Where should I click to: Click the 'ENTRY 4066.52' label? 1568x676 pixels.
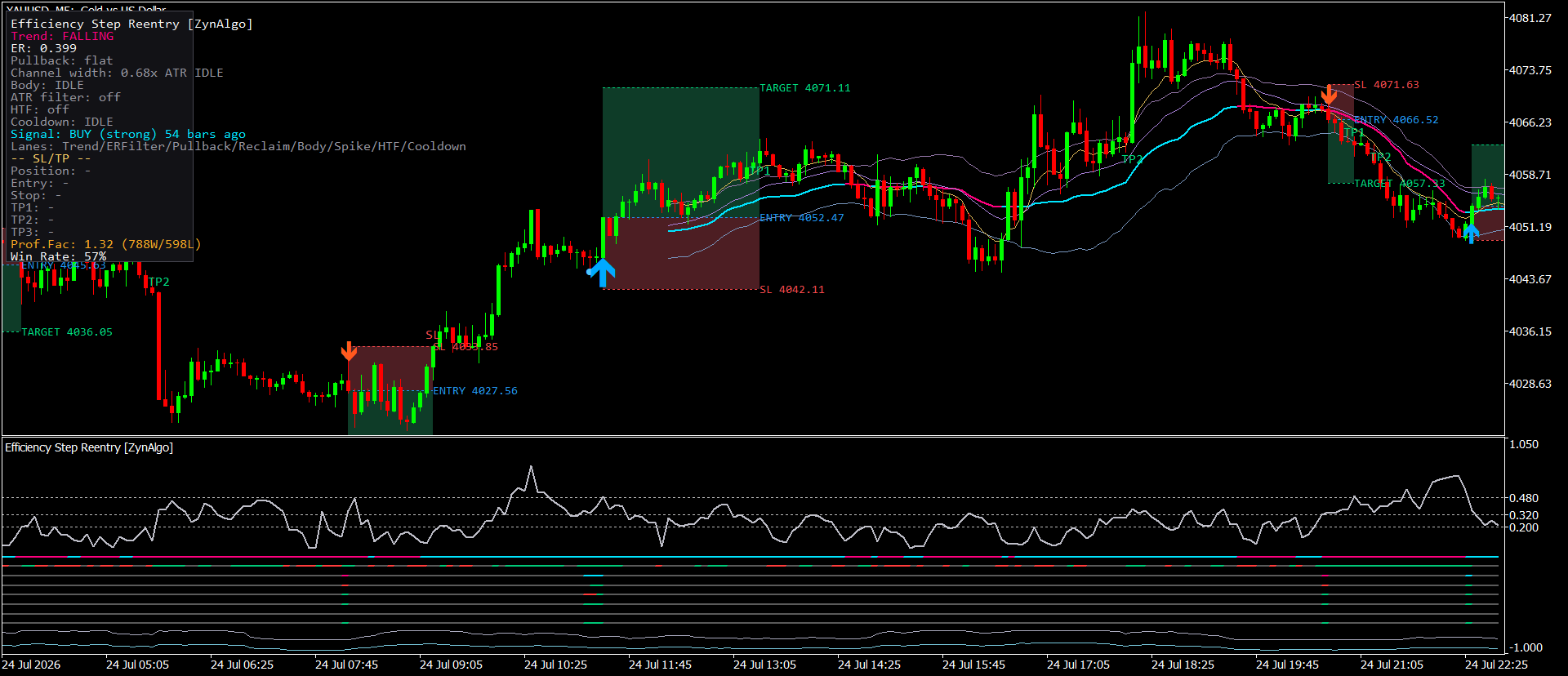click(1396, 120)
